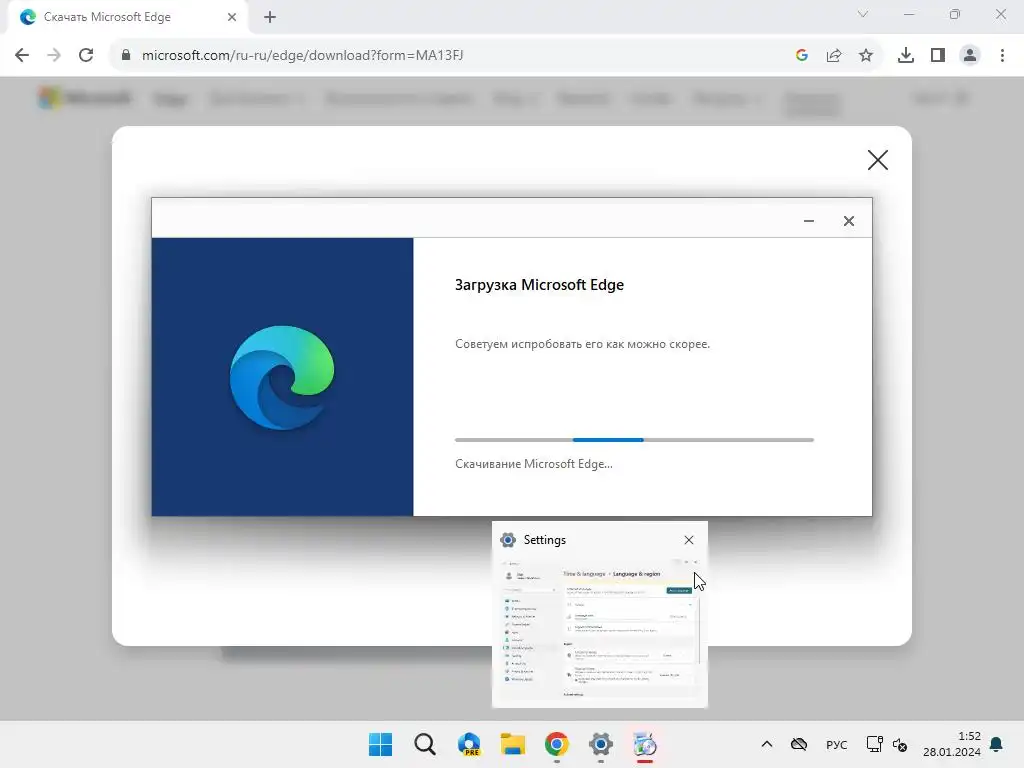Viewport: 1024px width, 768px height.
Task: Bookmark this page with the star icon
Action: 866,55
